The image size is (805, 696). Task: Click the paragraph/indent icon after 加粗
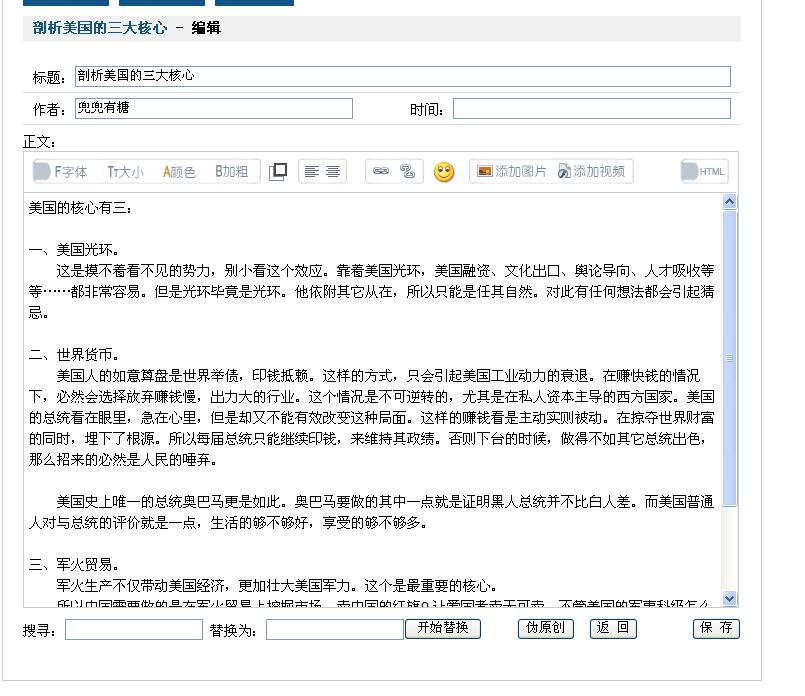(279, 170)
